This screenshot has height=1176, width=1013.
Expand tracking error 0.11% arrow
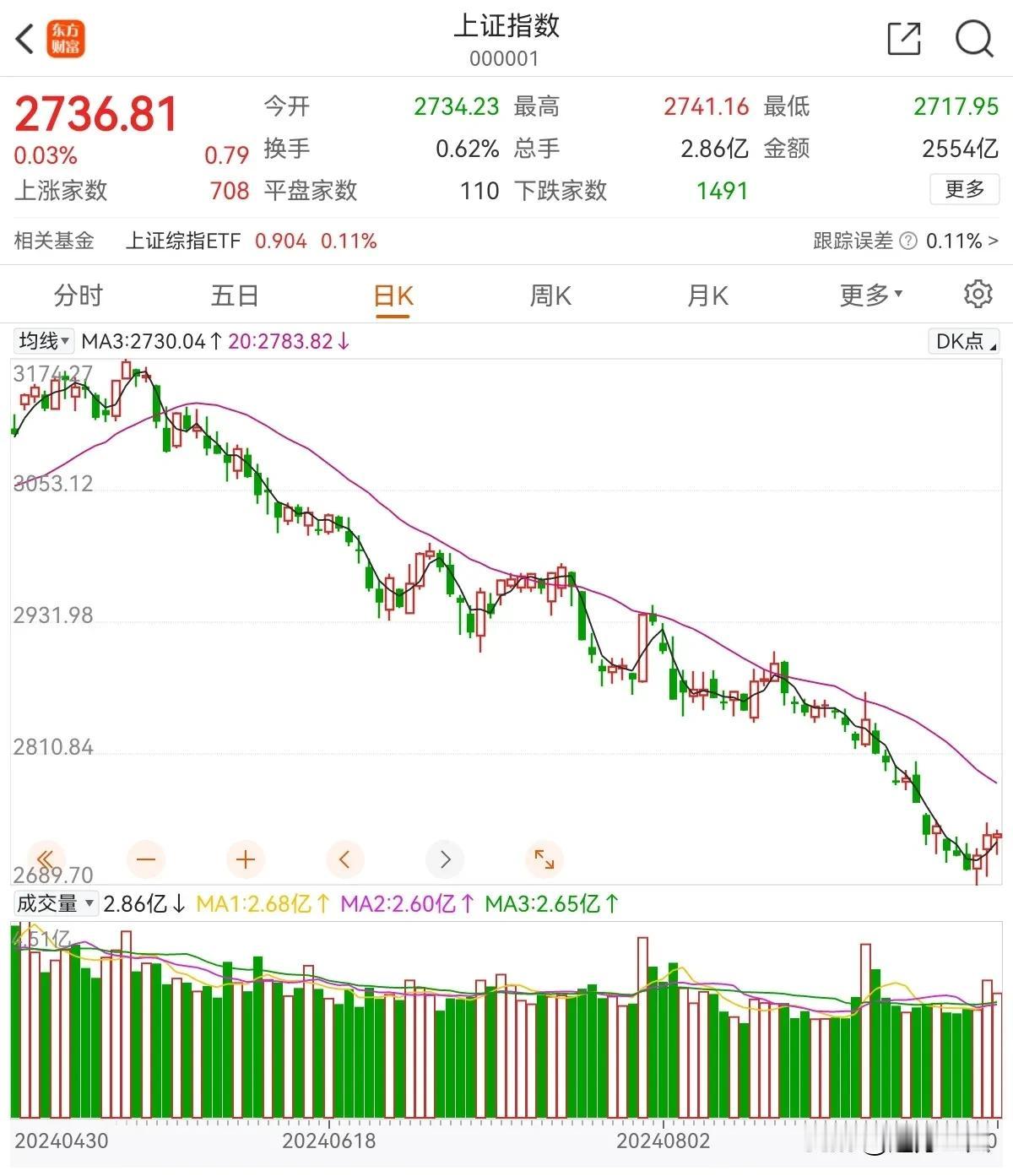coord(993,241)
